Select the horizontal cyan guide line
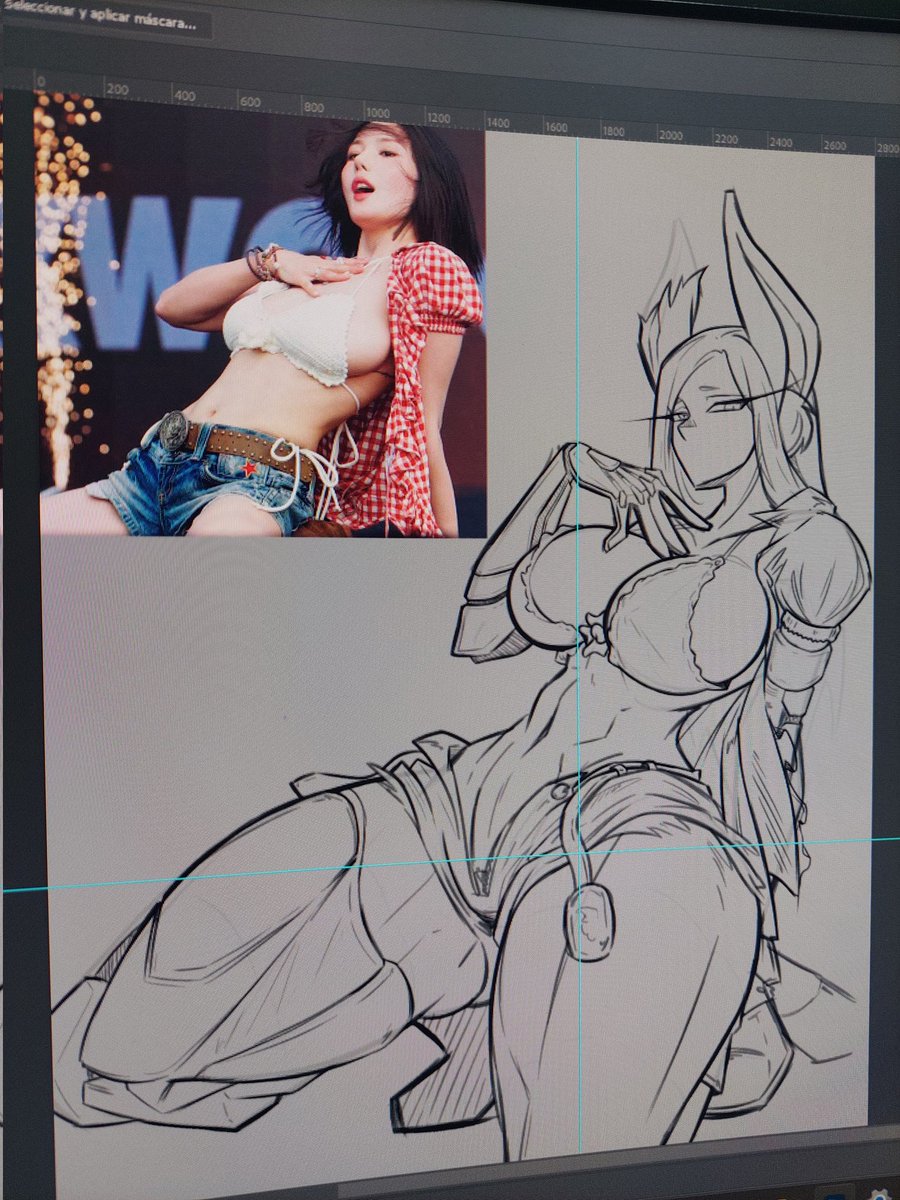Image resolution: width=900 pixels, height=1200 pixels. tap(450, 864)
